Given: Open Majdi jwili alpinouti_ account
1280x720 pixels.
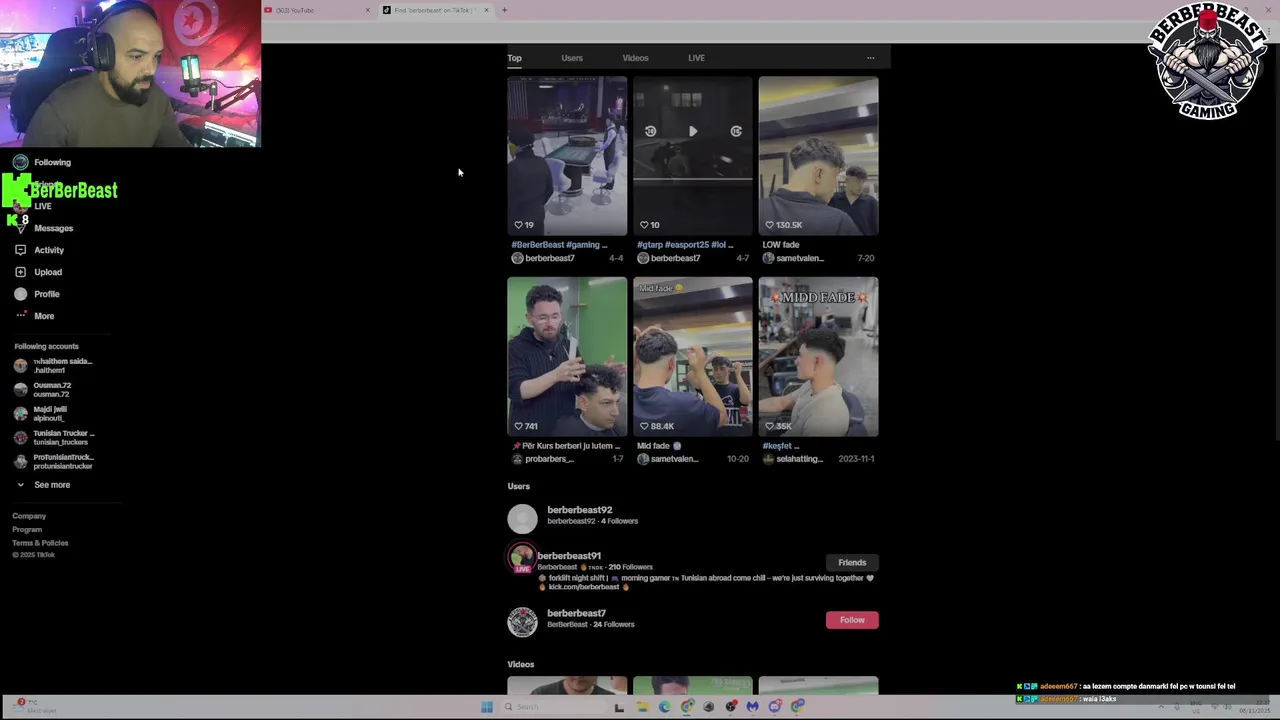Looking at the screenshot, I should (41, 414).
